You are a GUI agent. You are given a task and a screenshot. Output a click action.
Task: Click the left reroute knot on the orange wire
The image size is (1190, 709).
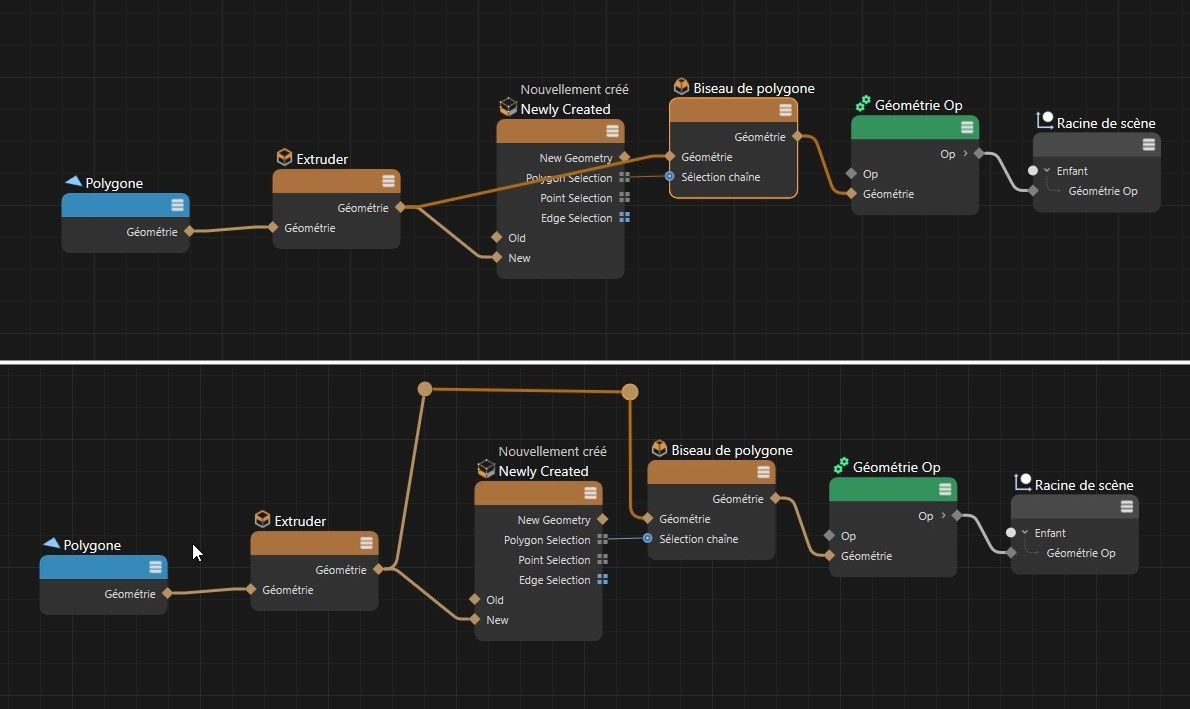point(424,388)
